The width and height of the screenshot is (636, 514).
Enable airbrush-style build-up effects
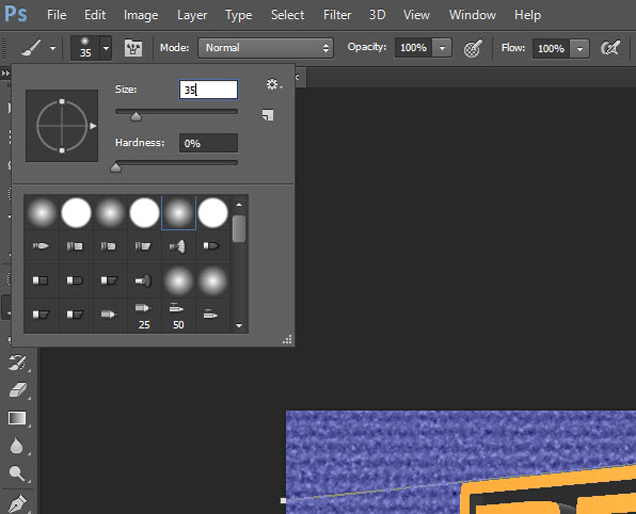(x=608, y=48)
